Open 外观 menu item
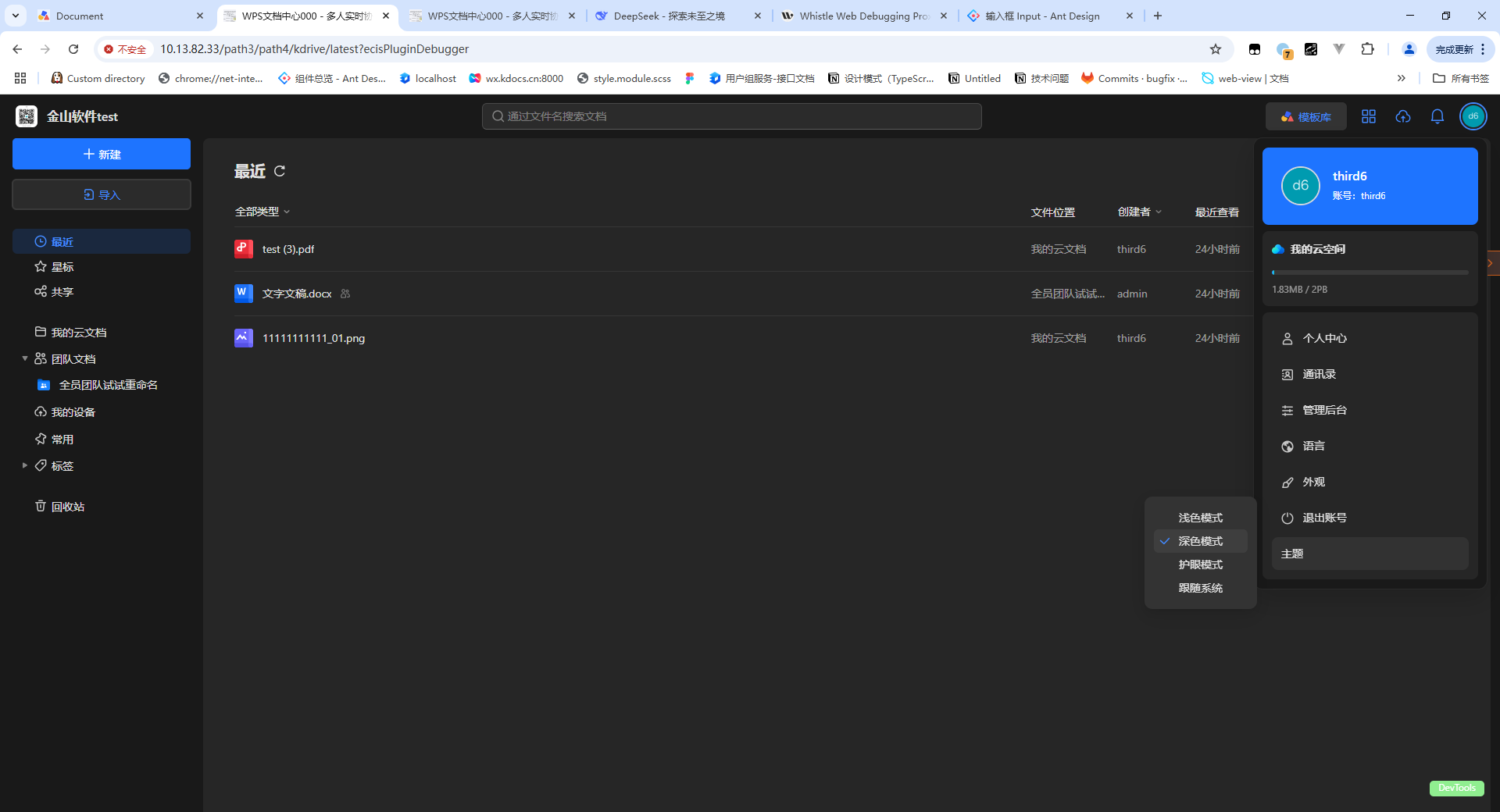The width and height of the screenshot is (1500, 812). click(1370, 482)
